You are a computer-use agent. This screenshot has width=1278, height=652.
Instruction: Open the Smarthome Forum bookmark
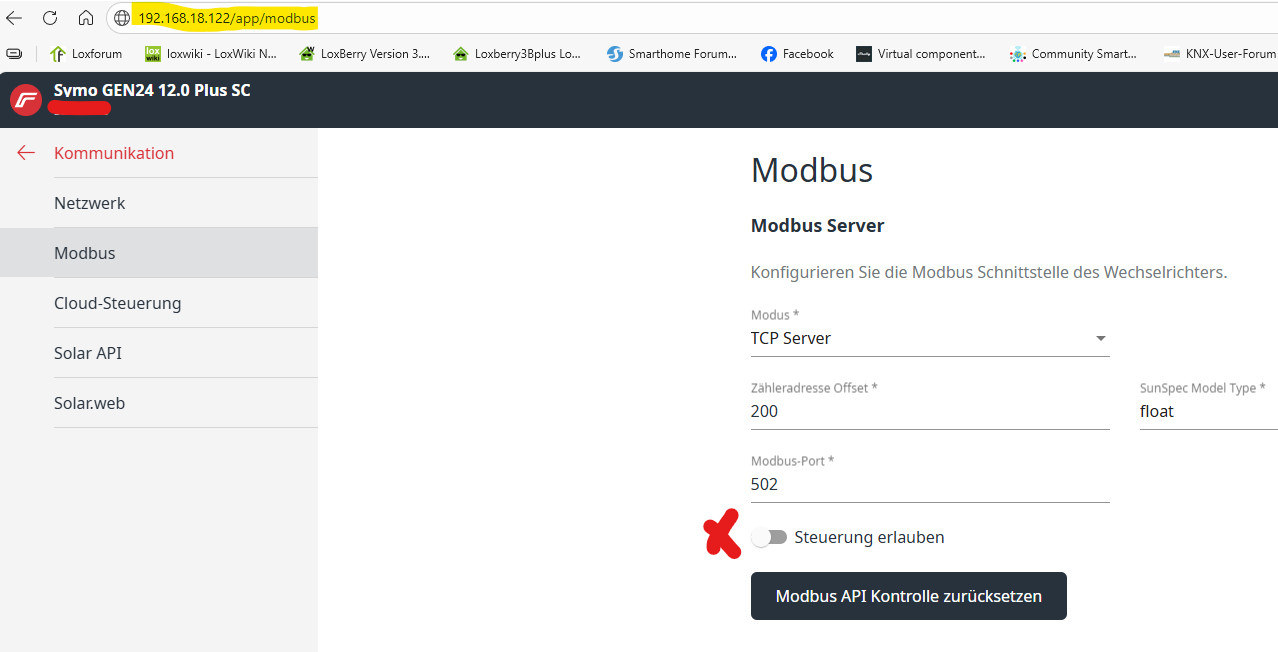[x=672, y=54]
